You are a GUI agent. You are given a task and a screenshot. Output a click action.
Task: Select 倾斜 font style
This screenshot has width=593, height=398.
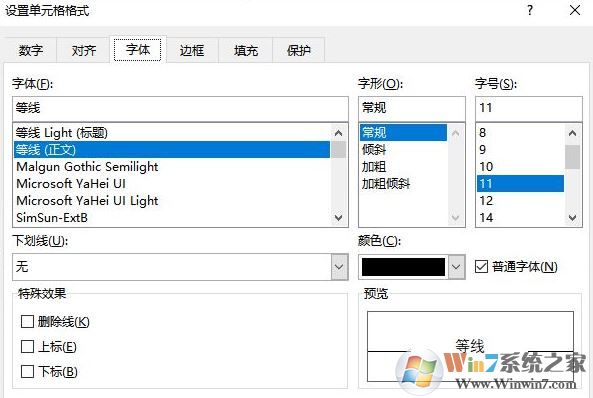[x=403, y=150]
